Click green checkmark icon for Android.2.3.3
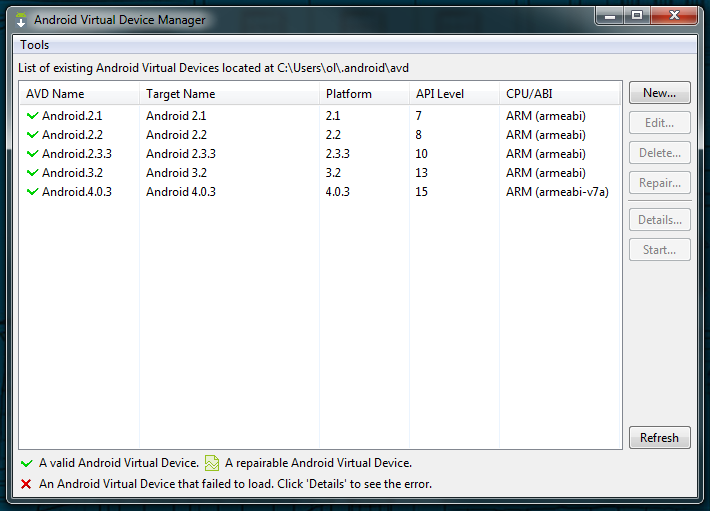 point(32,154)
